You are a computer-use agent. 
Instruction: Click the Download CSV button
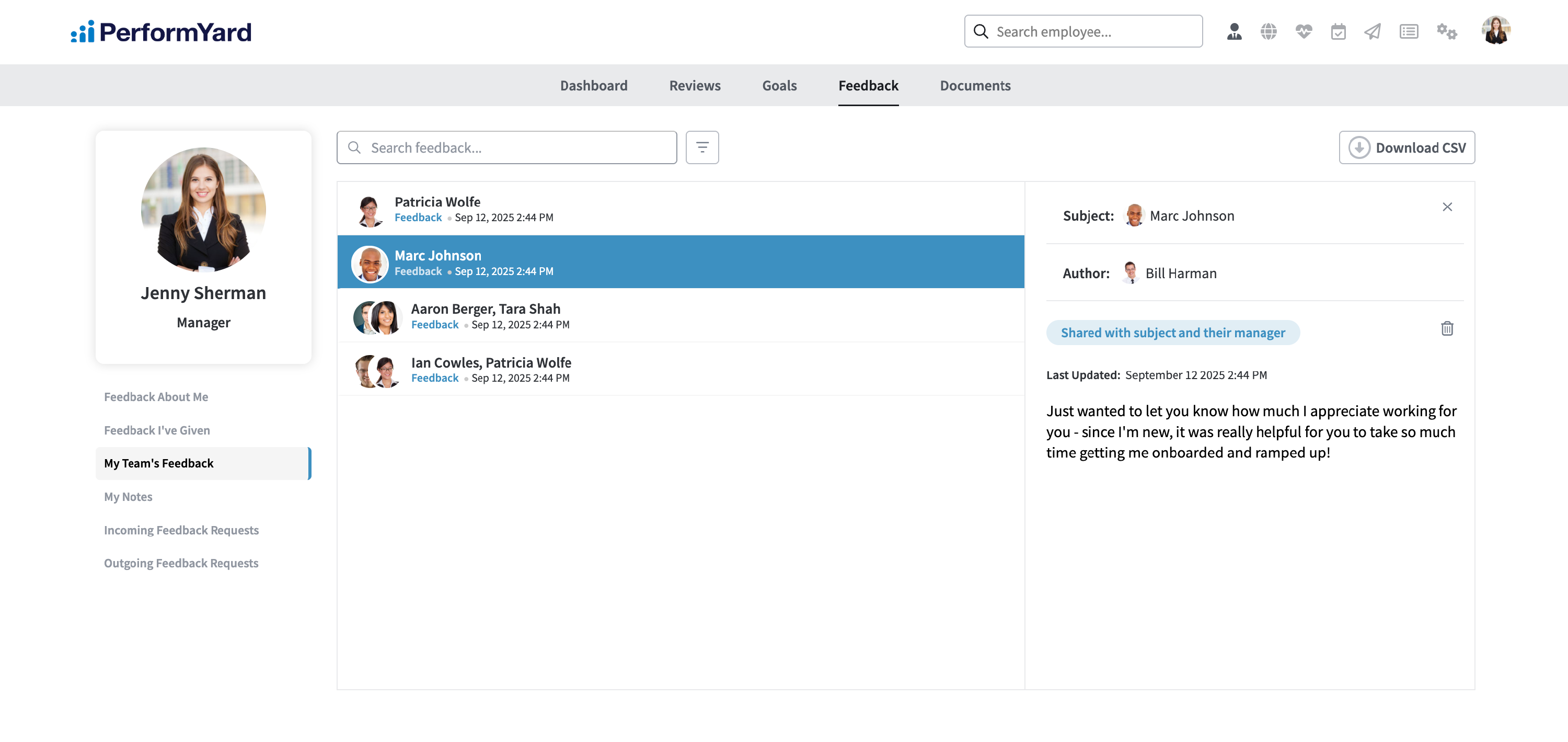(1406, 147)
